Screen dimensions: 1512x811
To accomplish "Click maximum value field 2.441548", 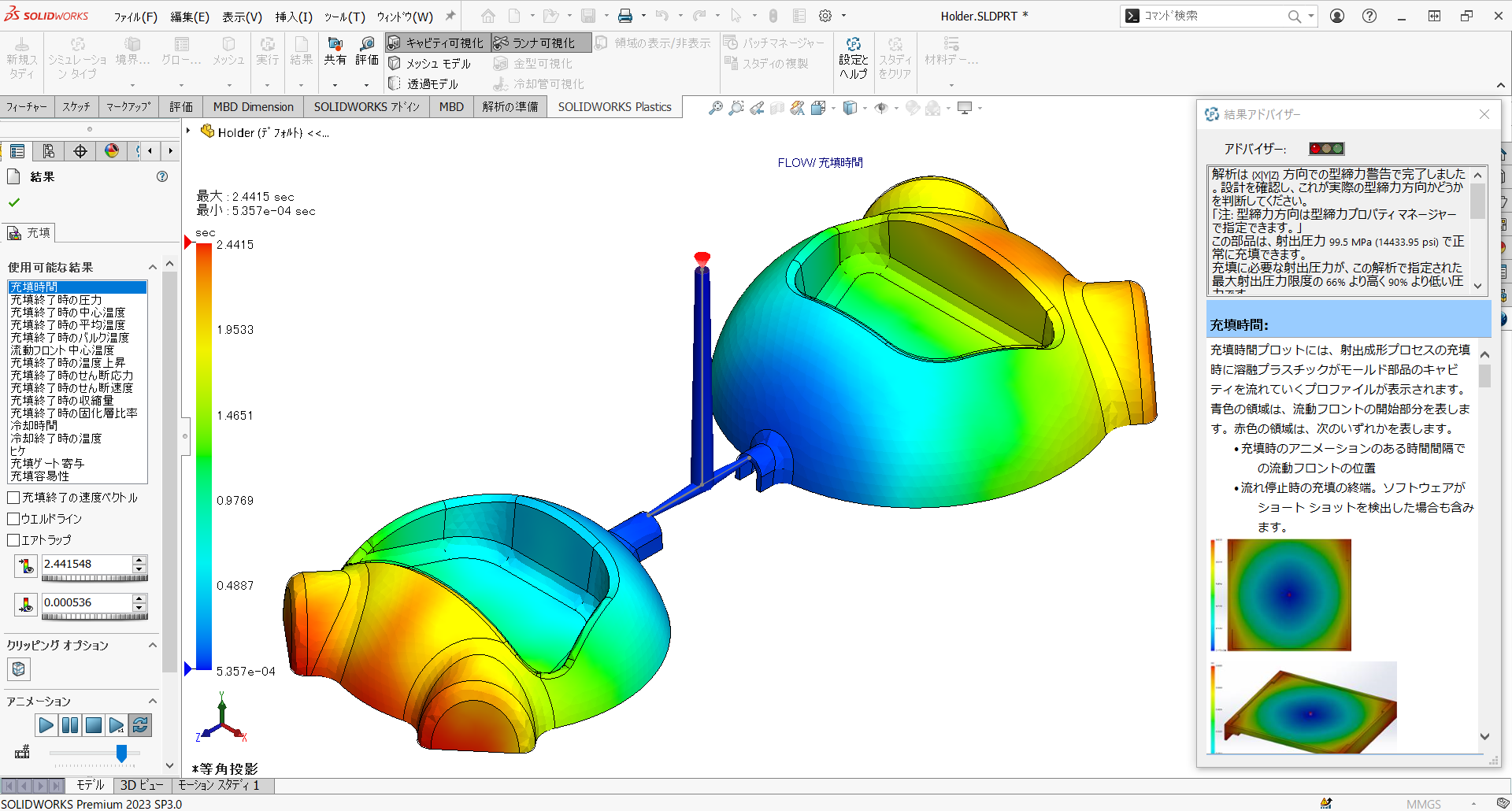I will (x=87, y=564).
